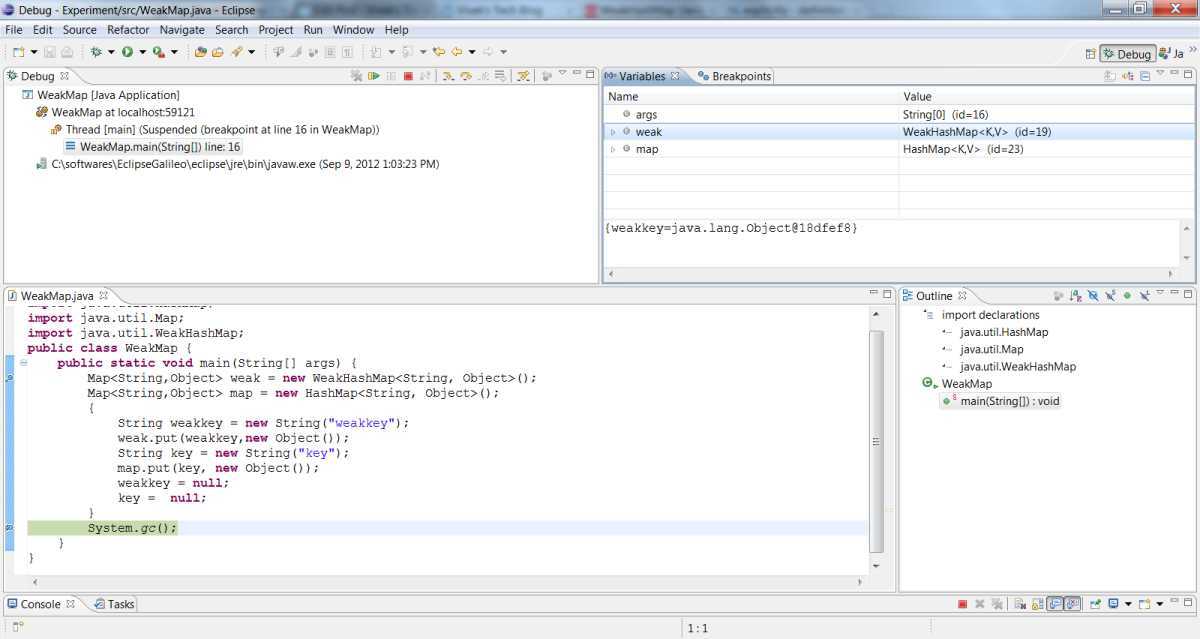
Task: Click the editor vertical scrollbar
Action: click(877, 441)
